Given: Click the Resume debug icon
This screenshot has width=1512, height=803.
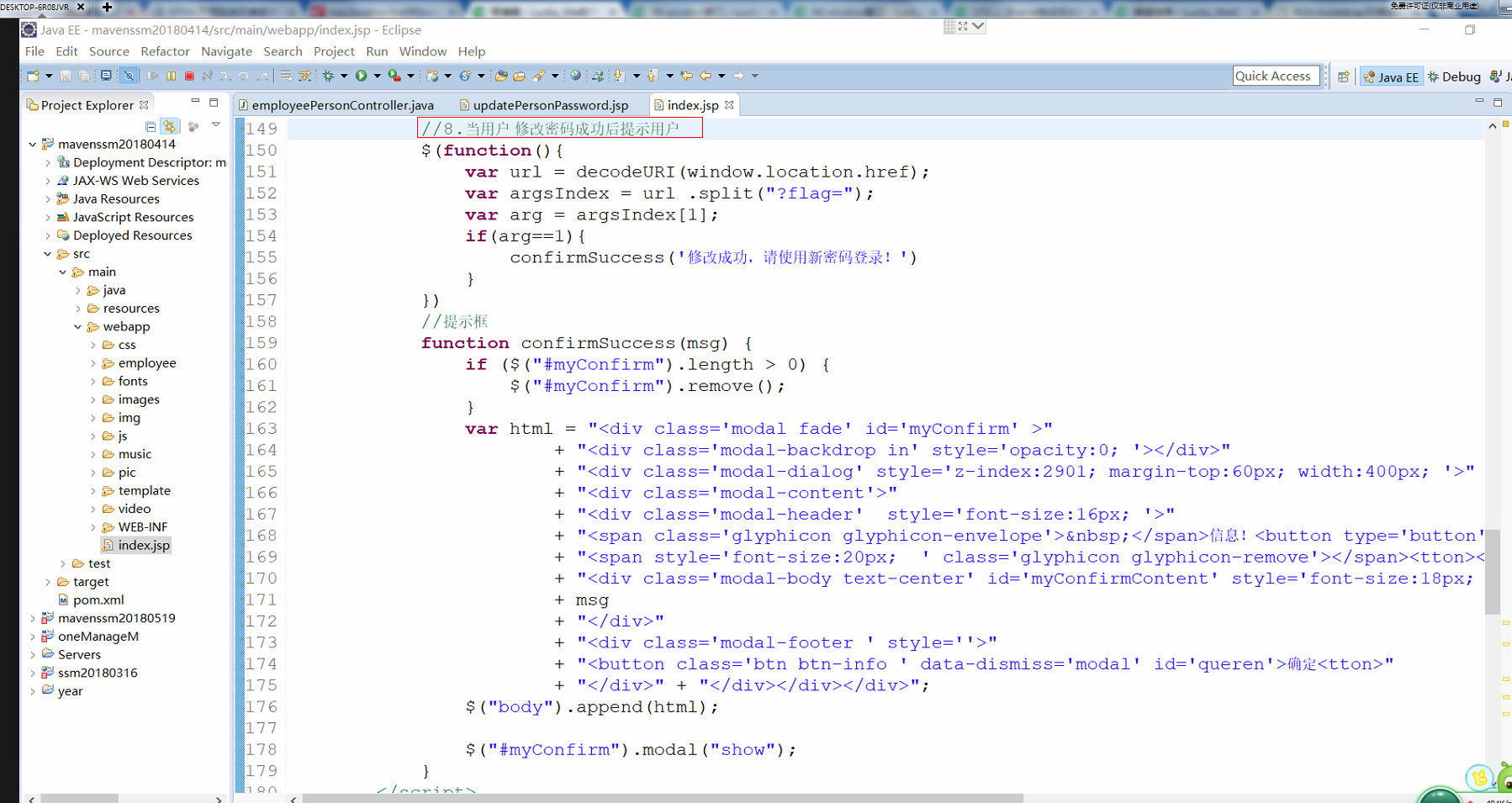Looking at the screenshot, I should coord(152,76).
